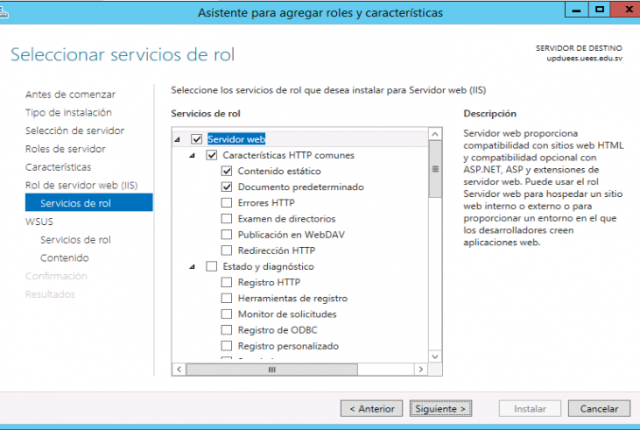Check the Servidor web checkbox
Viewport: 640px width, 430px height.
(x=197, y=140)
